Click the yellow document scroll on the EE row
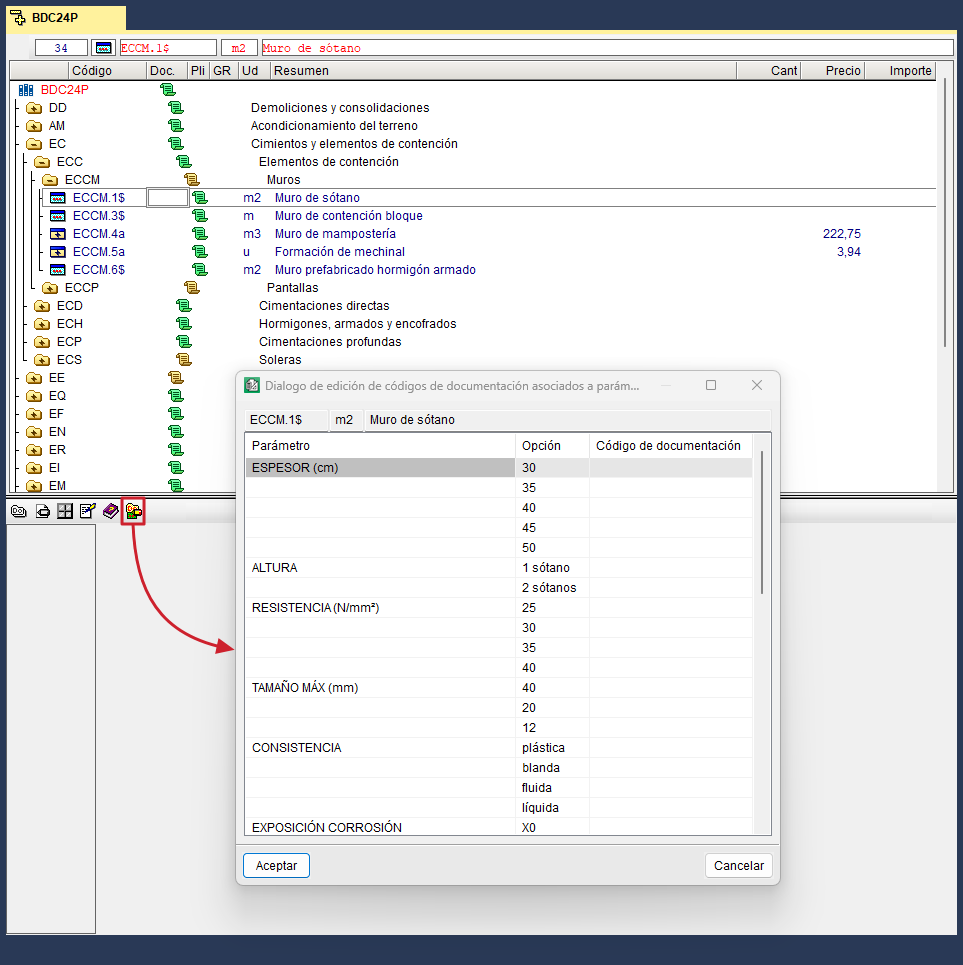 tap(175, 377)
